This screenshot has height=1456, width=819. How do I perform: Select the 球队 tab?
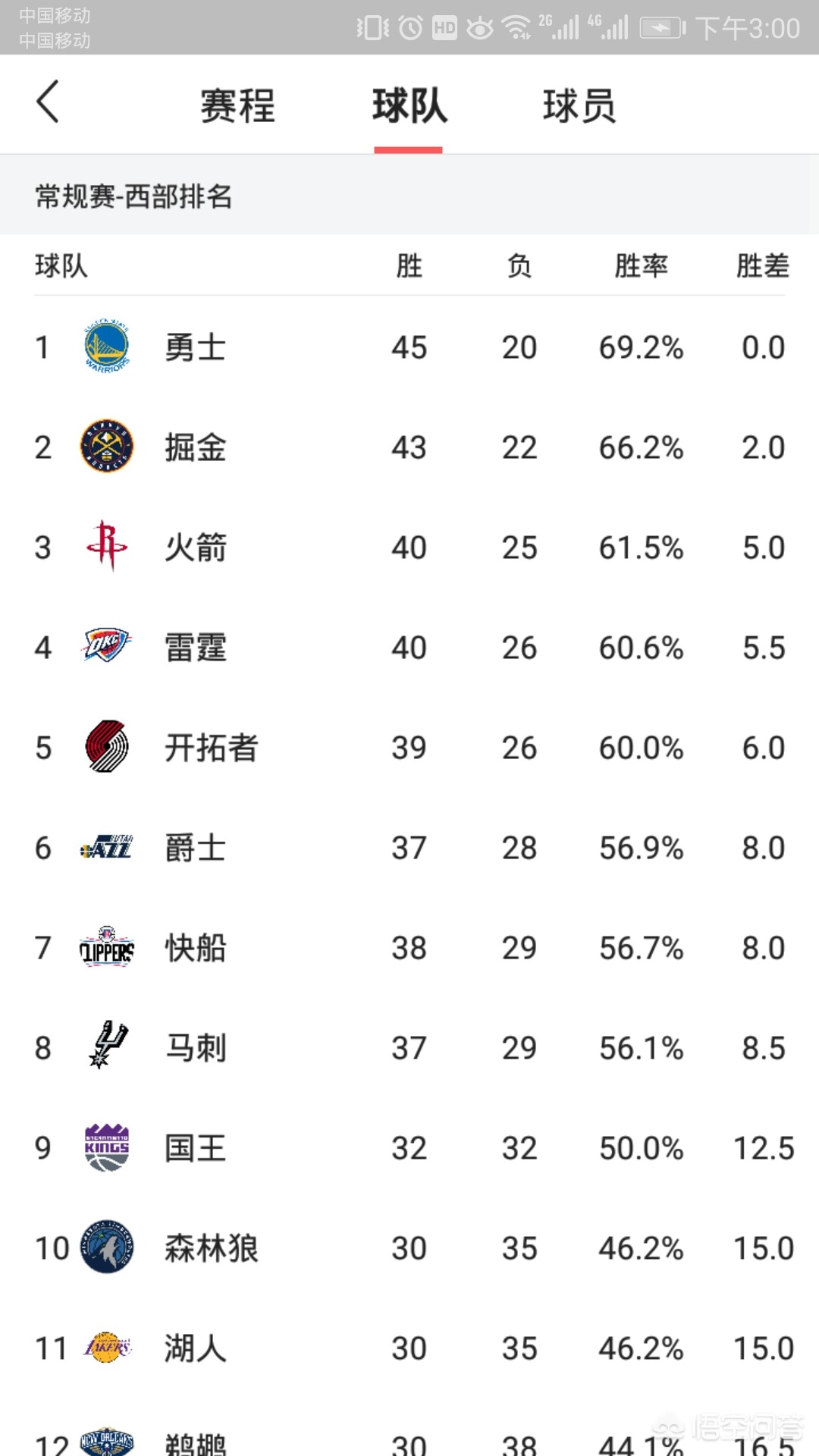(409, 105)
